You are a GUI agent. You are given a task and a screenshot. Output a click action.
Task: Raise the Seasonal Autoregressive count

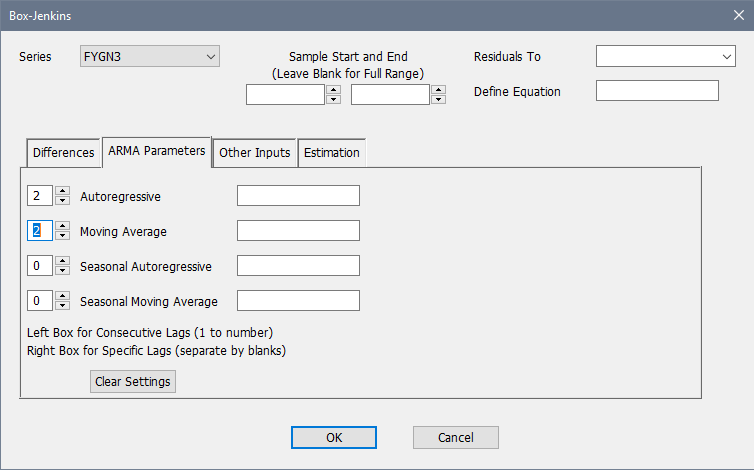point(62,261)
